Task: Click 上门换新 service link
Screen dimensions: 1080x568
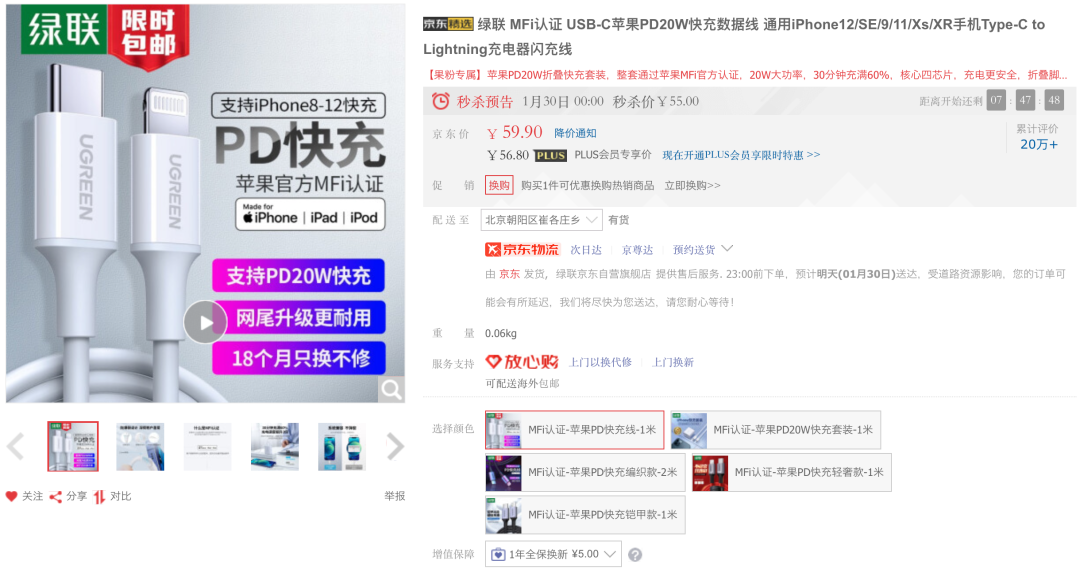Action: [x=673, y=362]
